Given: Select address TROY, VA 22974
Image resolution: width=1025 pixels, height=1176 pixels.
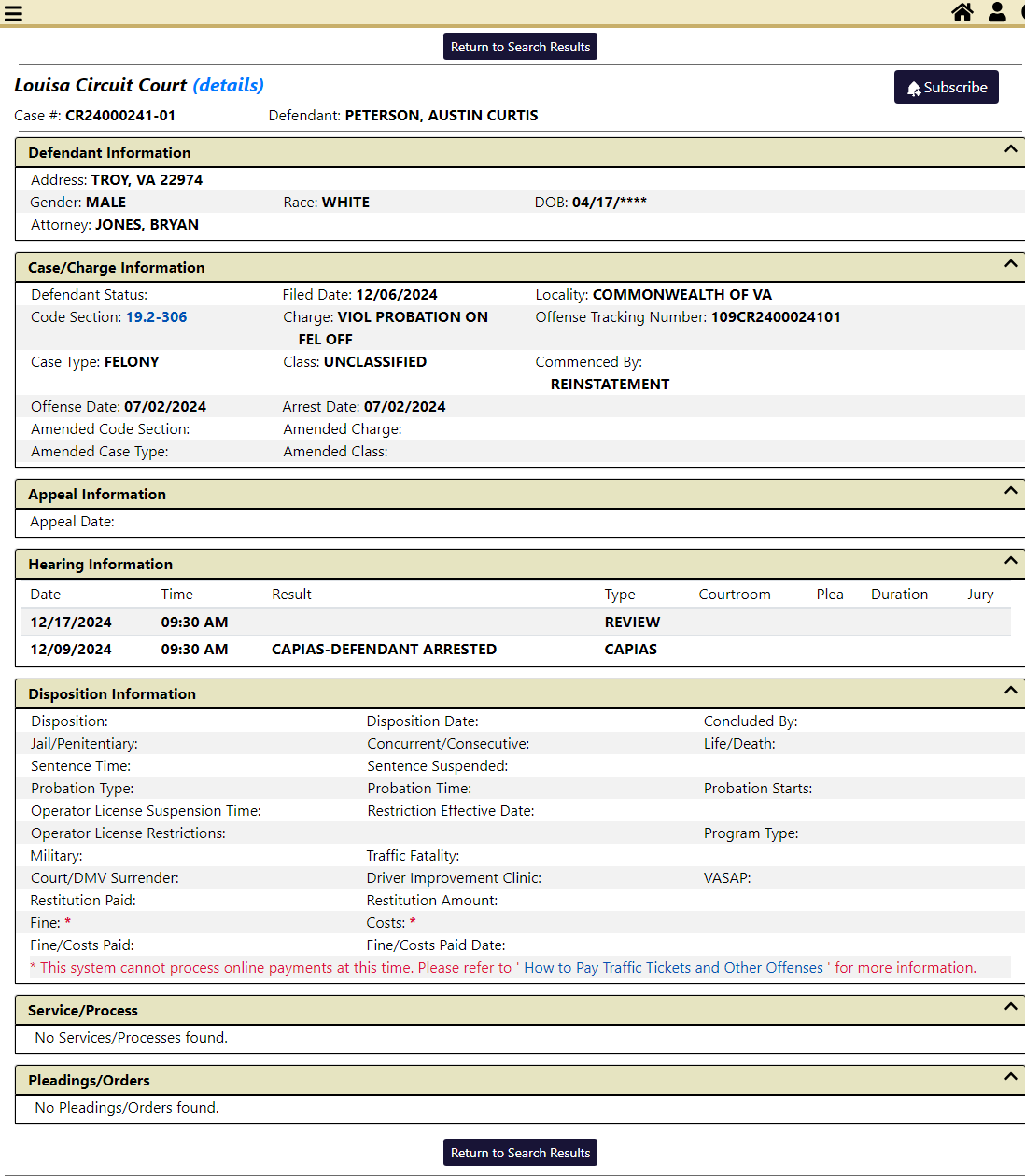Looking at the screenshot, I should pyautogui.click(x=147, y=180).
